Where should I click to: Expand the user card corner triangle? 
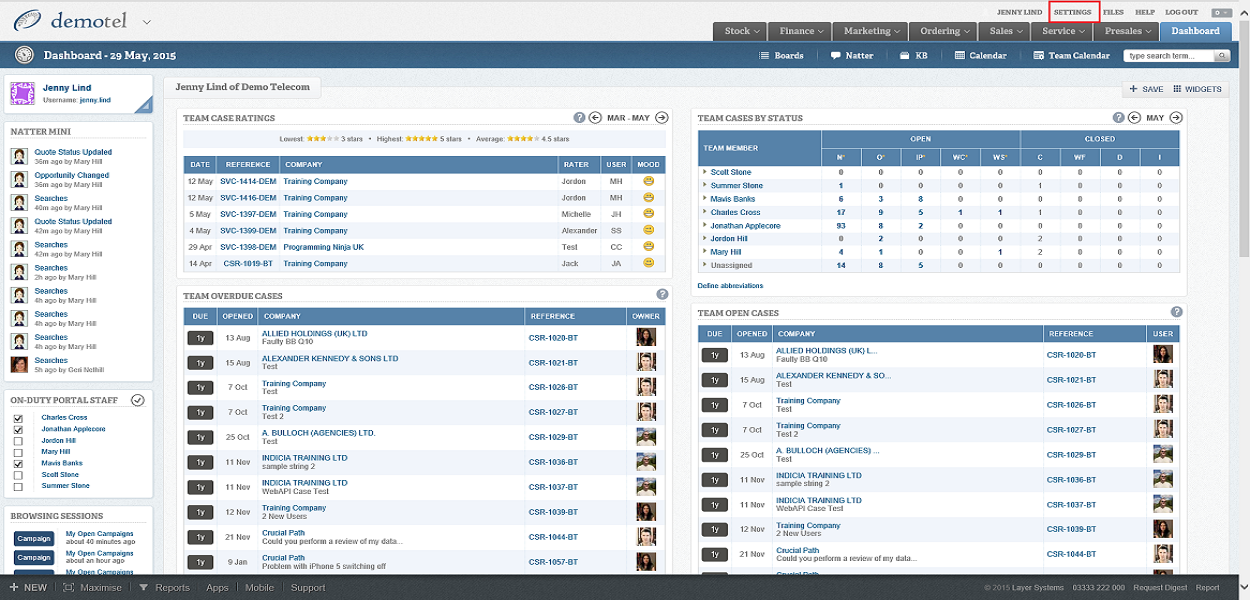[x=144, y=104]
